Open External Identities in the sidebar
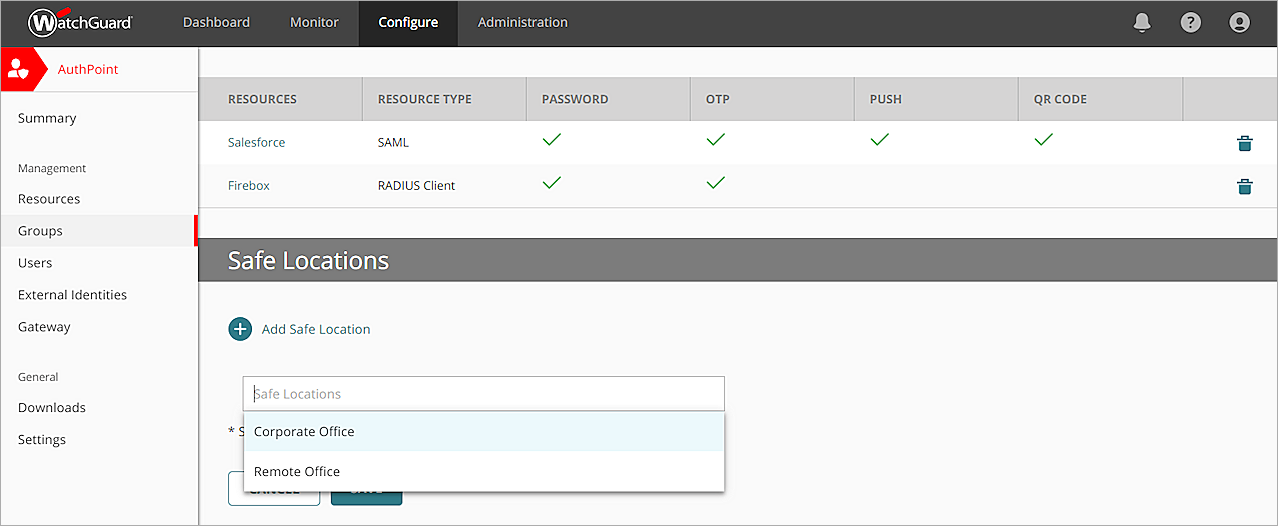Viewport: 1278px width, 526px height. tap(72, 295)
